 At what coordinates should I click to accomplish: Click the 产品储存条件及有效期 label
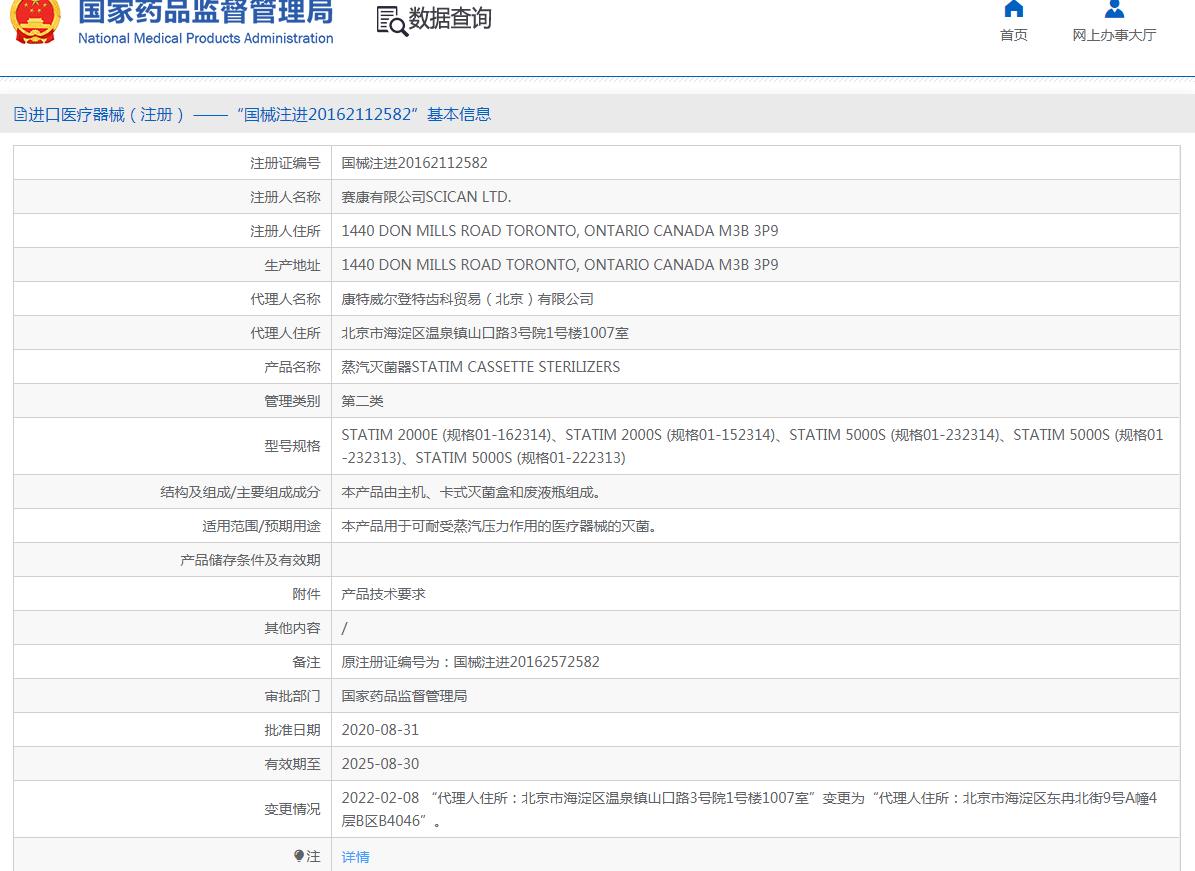click(x=250, y=560)
